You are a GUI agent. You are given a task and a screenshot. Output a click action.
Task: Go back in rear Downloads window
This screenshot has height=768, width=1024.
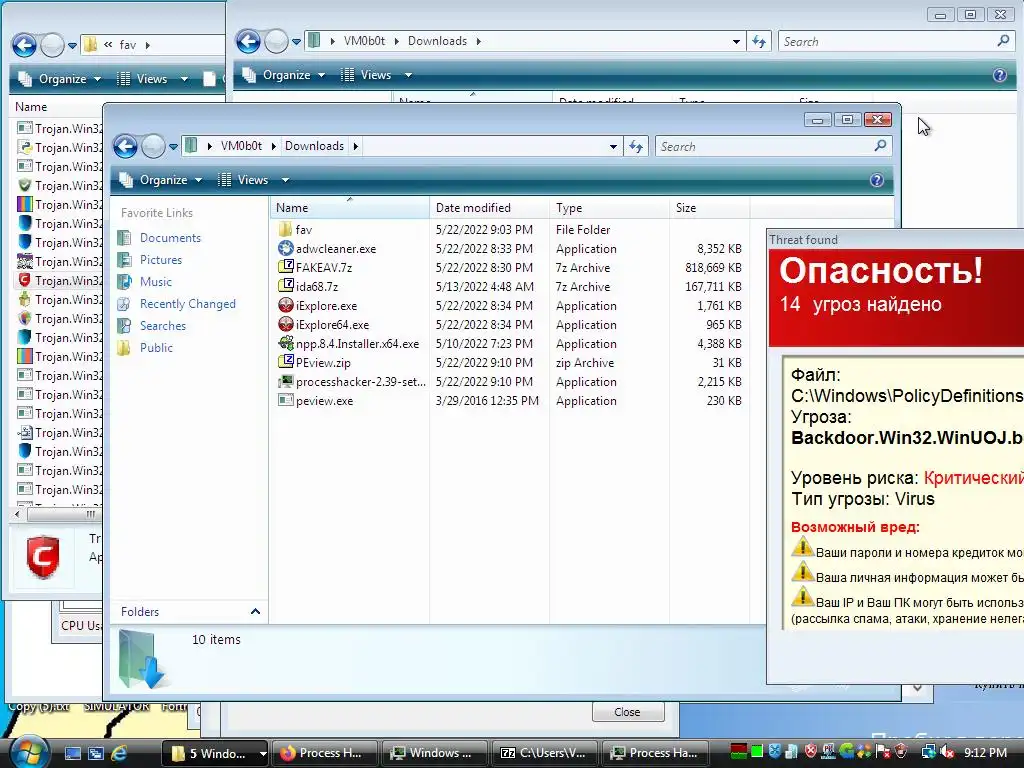[248, 41]
